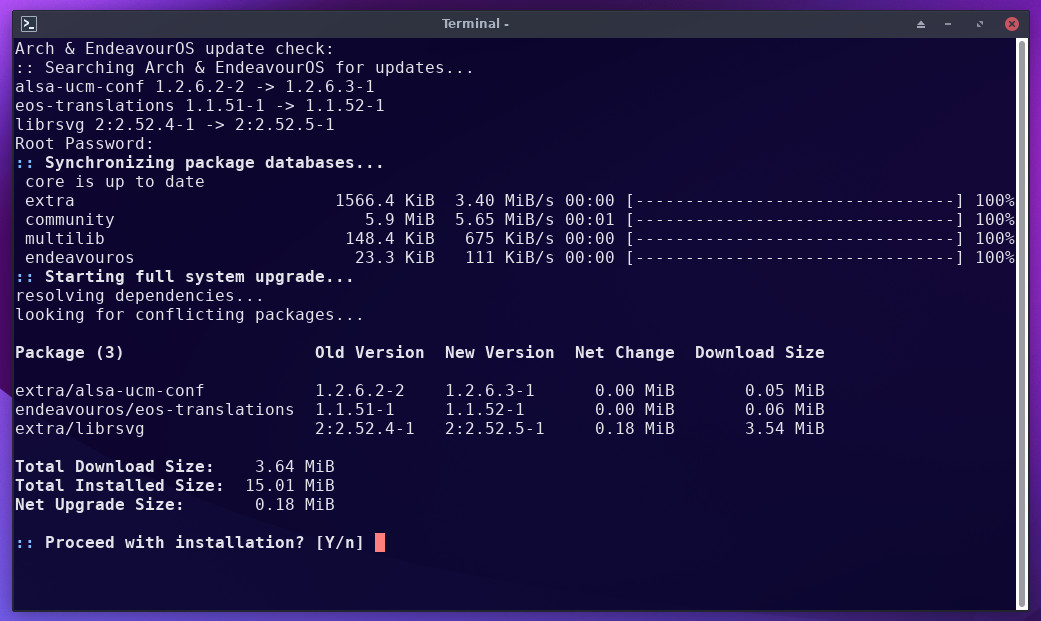This screenshot has width=1041, height=621.
Task: Click the 'Arch & EndeavourOS update check:' line
Action: pyautogui.click(x=175, y=49)
